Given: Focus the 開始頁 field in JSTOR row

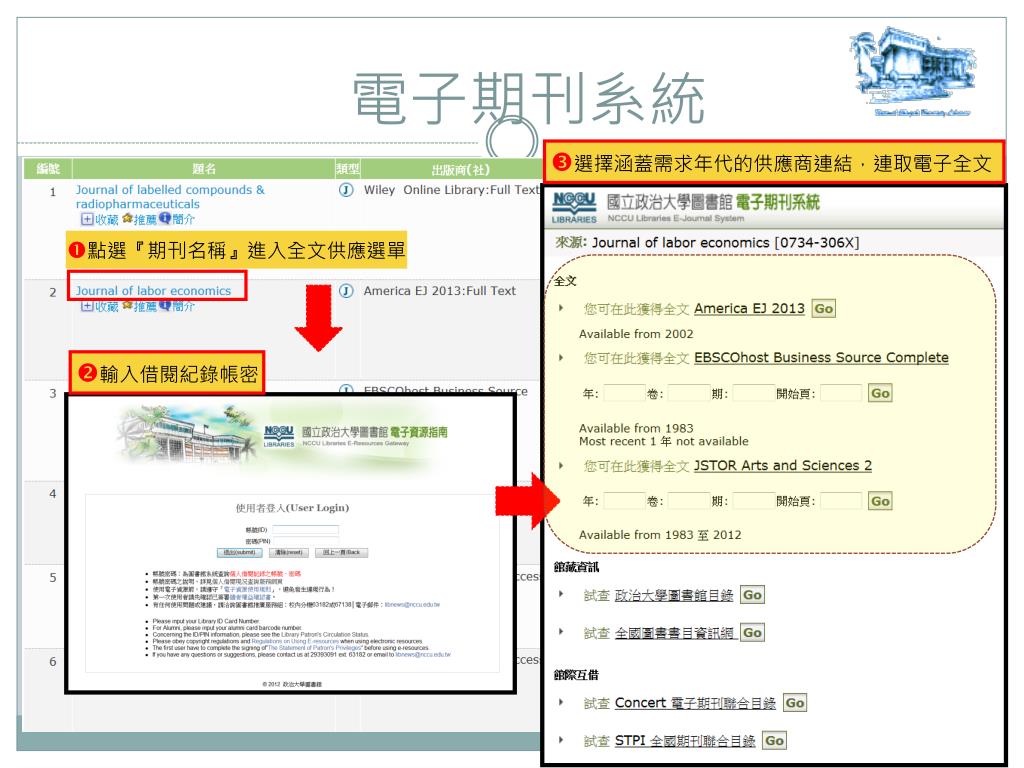Looking at the screenshot, I should coord(841,502).
